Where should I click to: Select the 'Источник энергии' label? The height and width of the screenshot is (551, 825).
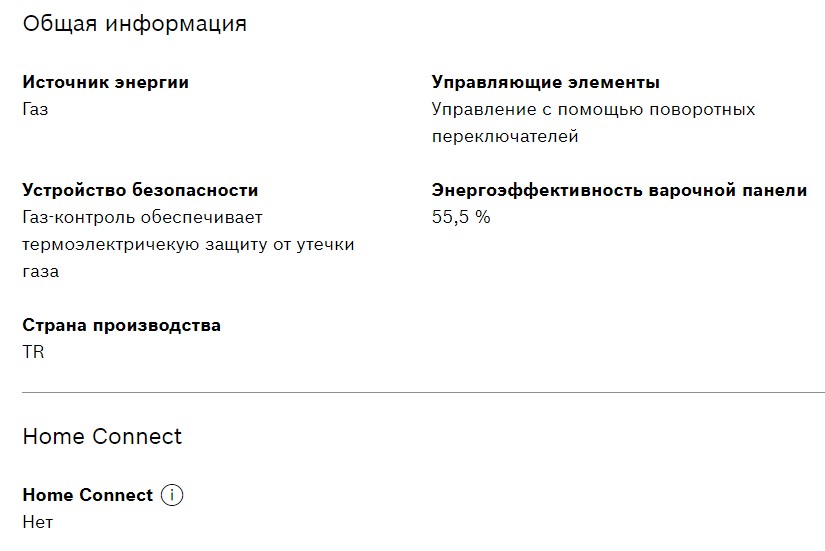(x=105, y=83)
